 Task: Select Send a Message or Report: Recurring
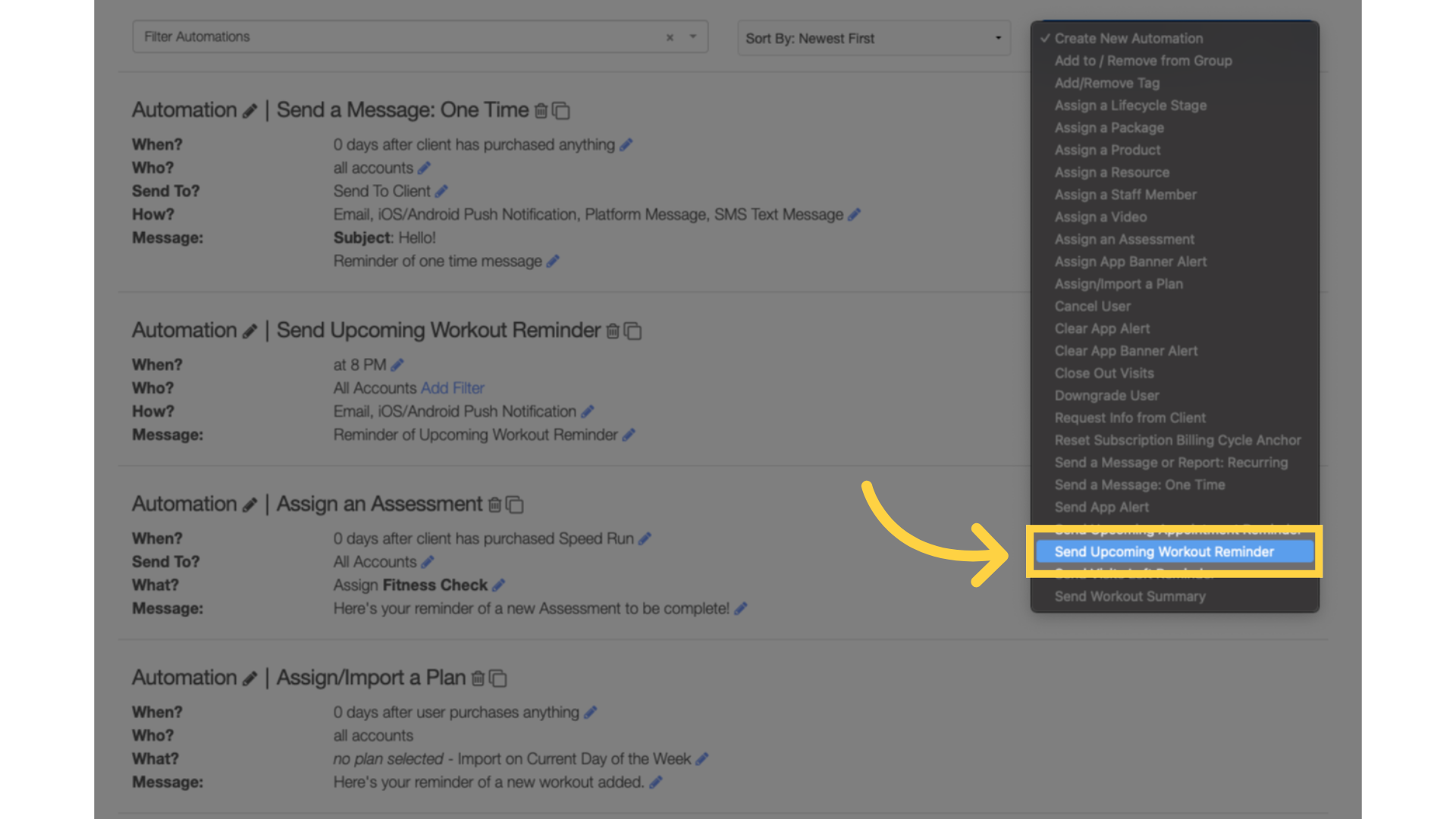pos(1175,463)
